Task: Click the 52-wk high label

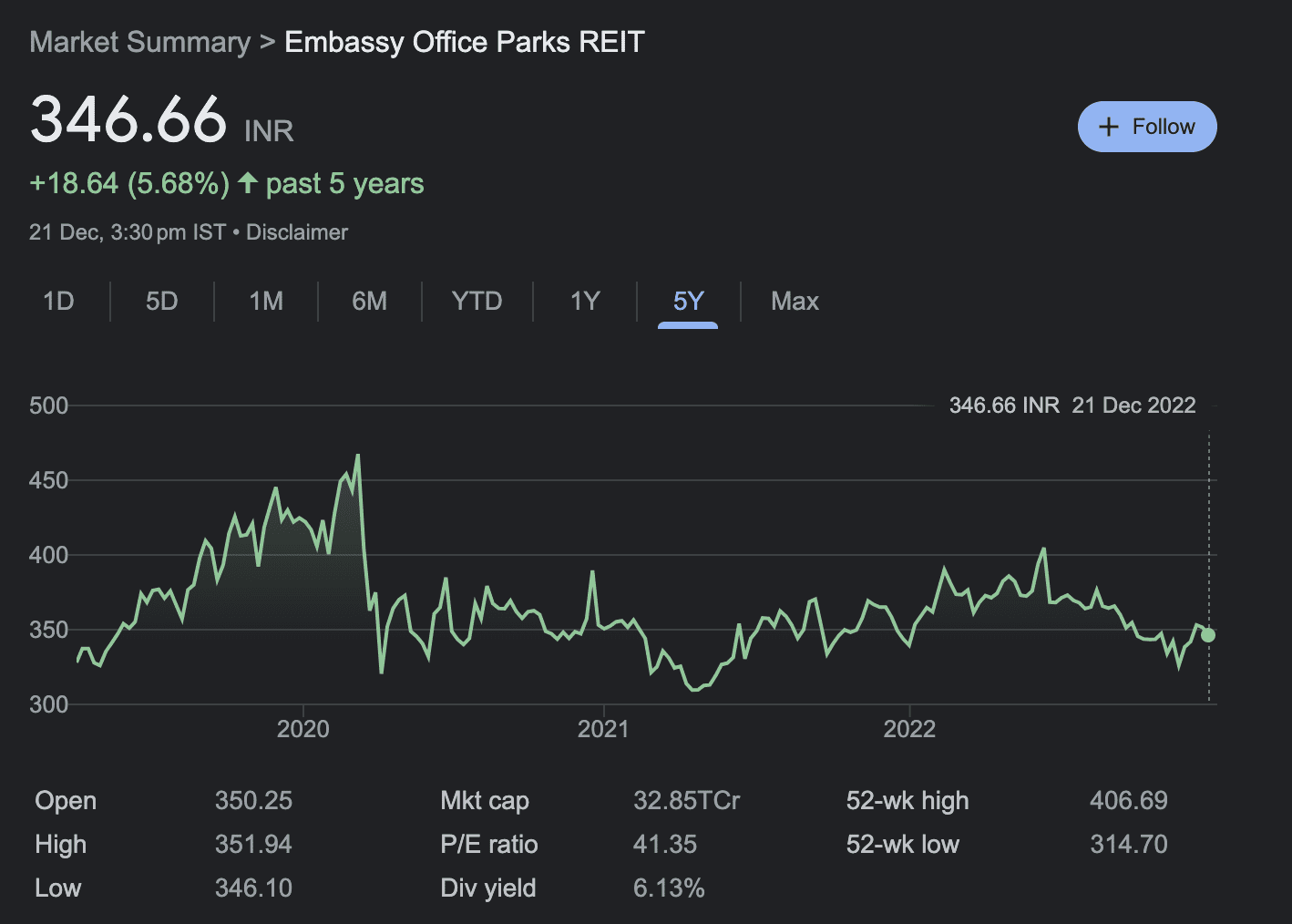Action: (907, 801)
